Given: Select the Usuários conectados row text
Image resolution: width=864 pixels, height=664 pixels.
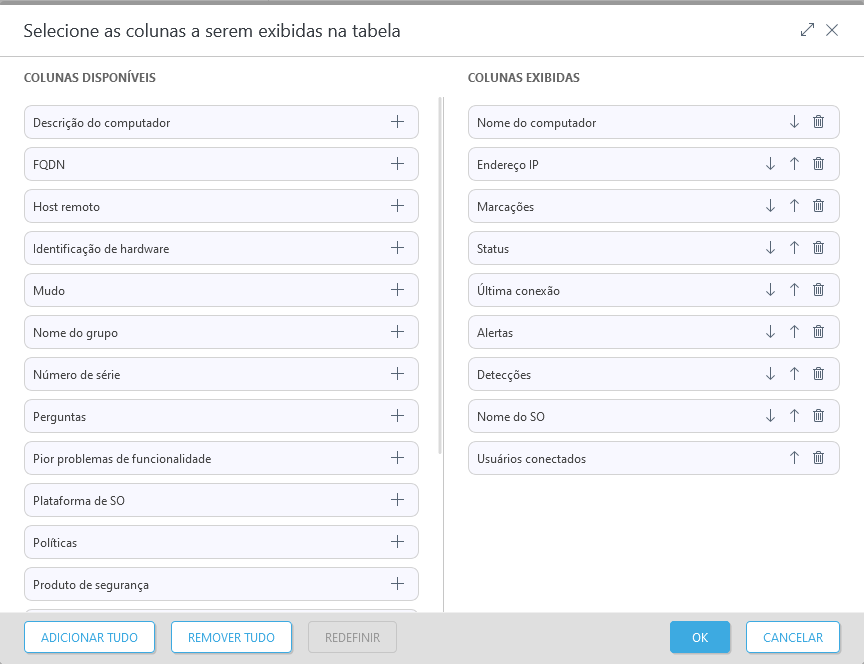Looking at the screenshot, I should click(x=531, y=458).
